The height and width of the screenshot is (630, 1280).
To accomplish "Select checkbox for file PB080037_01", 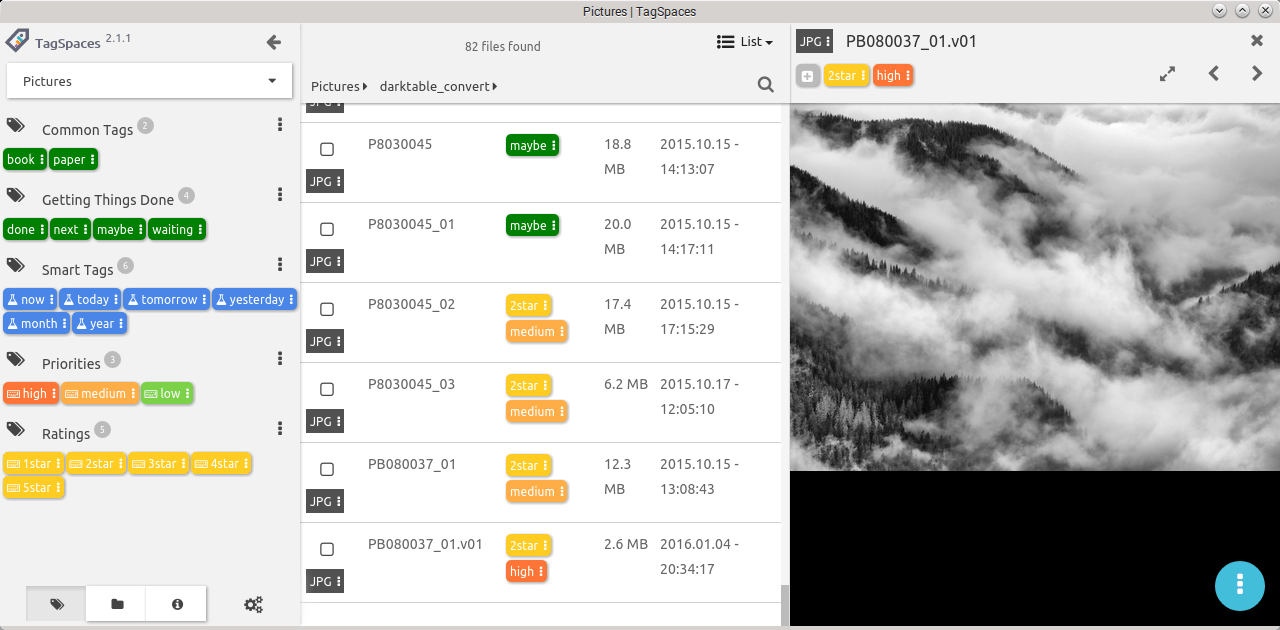I will pyautogui.click(x=327, y=469).
